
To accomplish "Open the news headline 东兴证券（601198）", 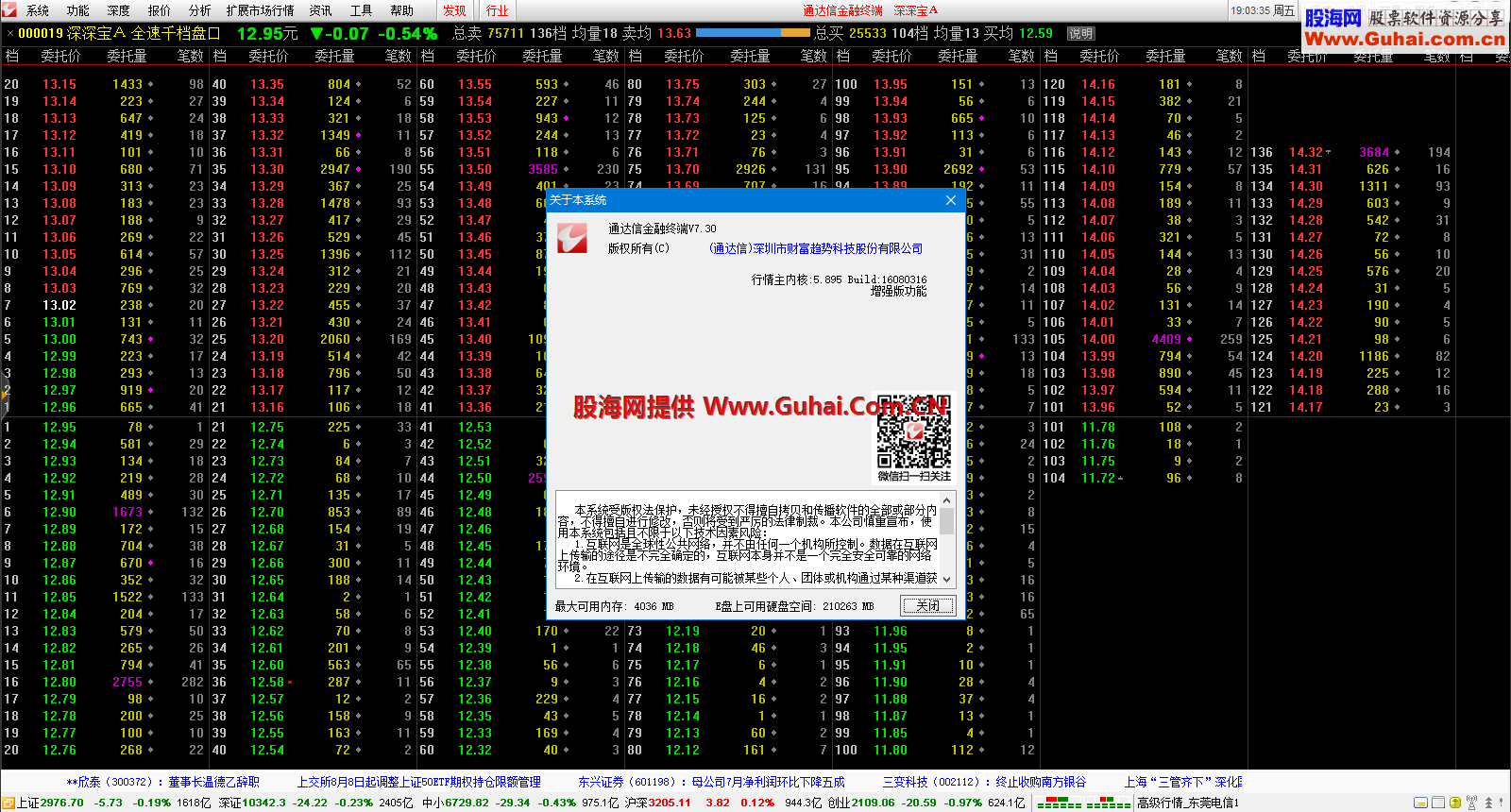I will coord(711,782).
